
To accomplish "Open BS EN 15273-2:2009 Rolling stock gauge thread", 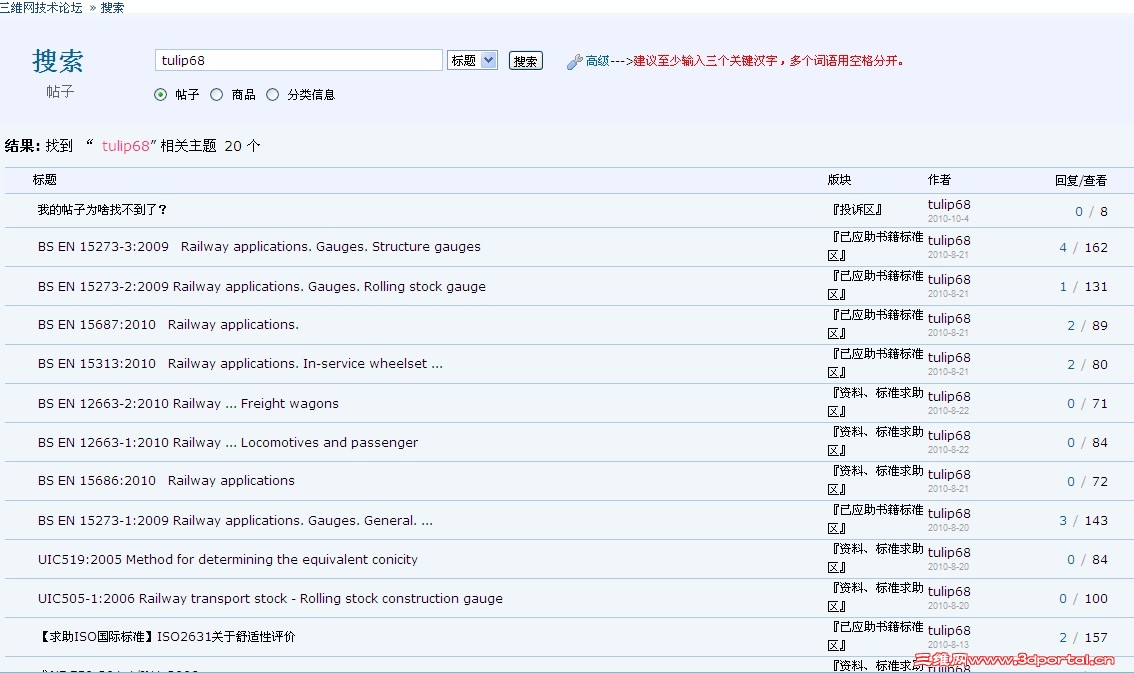I will (262, 286).
